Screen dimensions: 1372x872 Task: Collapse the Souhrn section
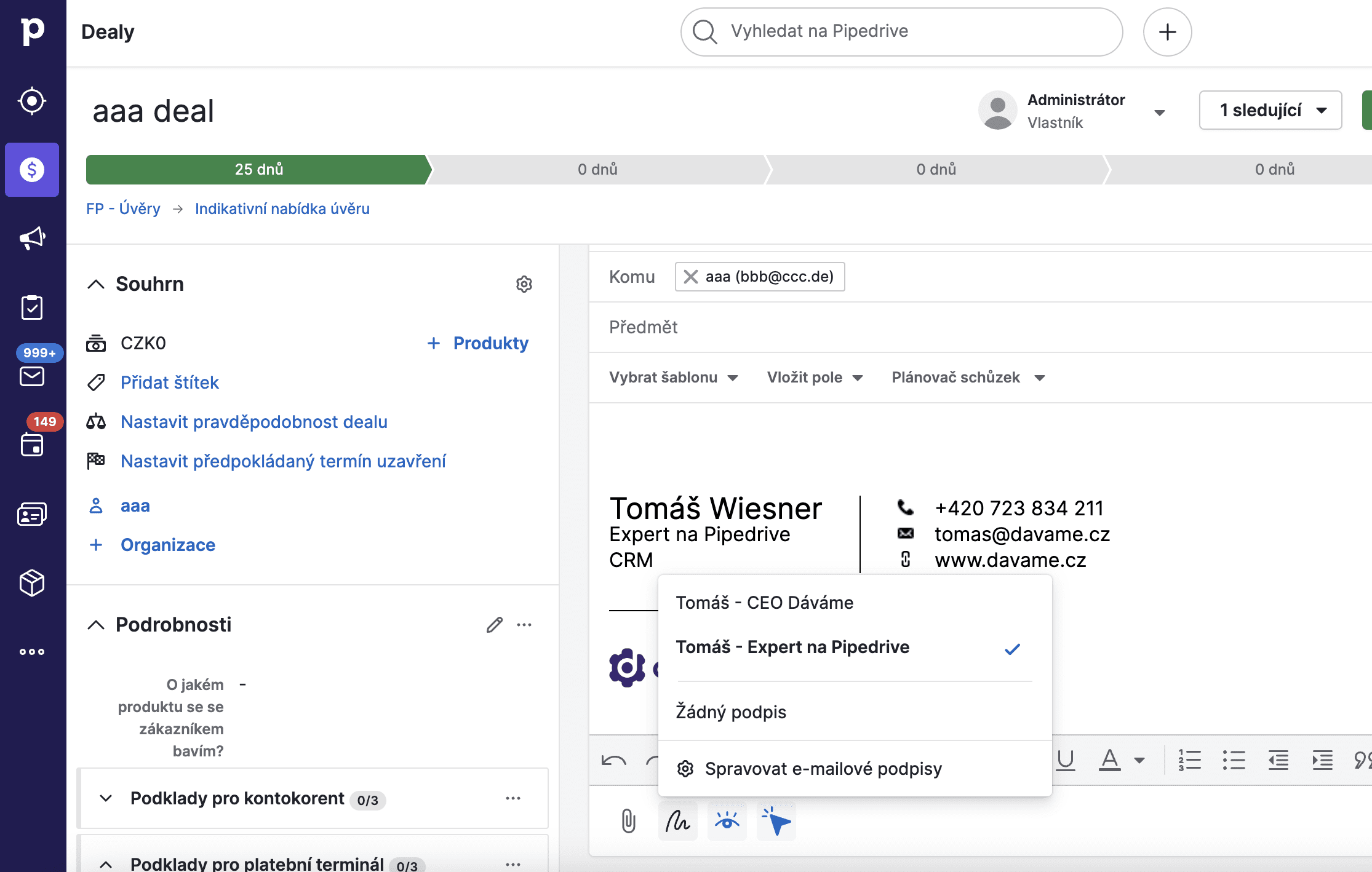pos(96,284)
